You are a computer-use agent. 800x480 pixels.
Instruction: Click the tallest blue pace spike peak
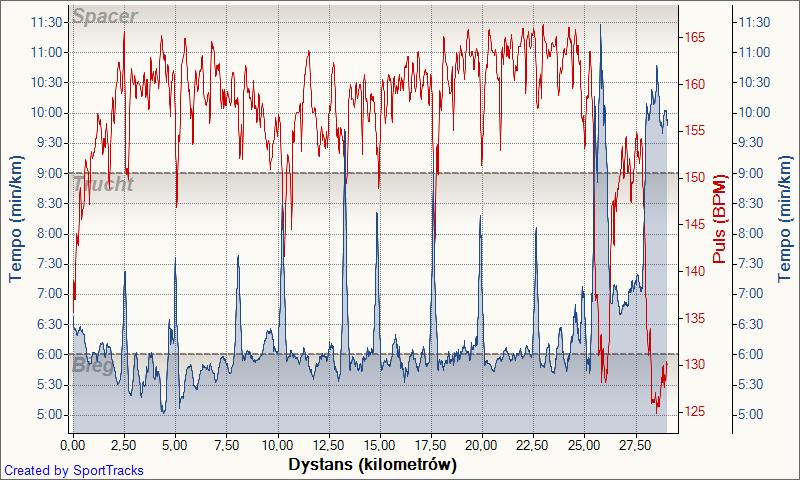601,25
